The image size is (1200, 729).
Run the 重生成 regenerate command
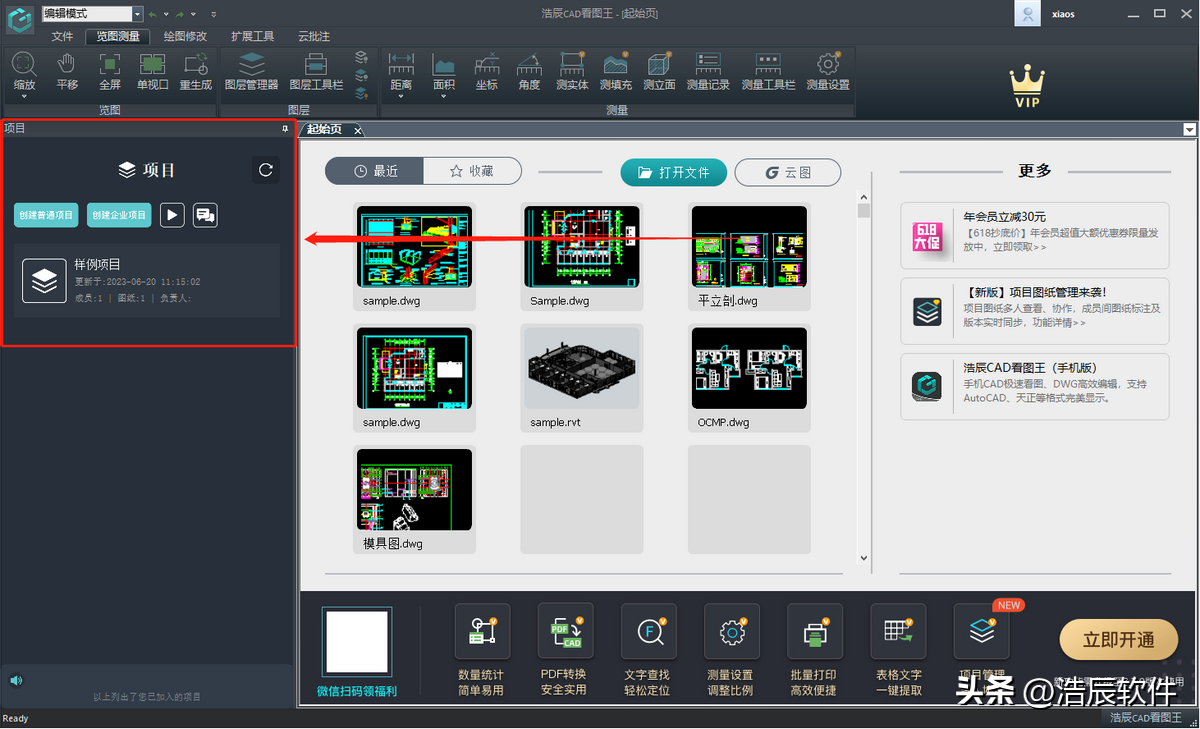(x=196, y=72)
